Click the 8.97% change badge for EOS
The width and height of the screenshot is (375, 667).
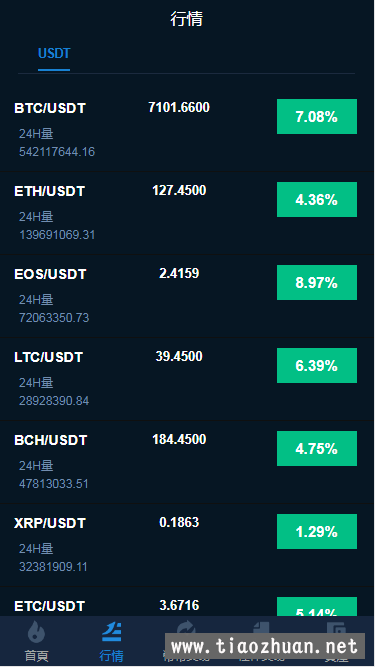317,282
